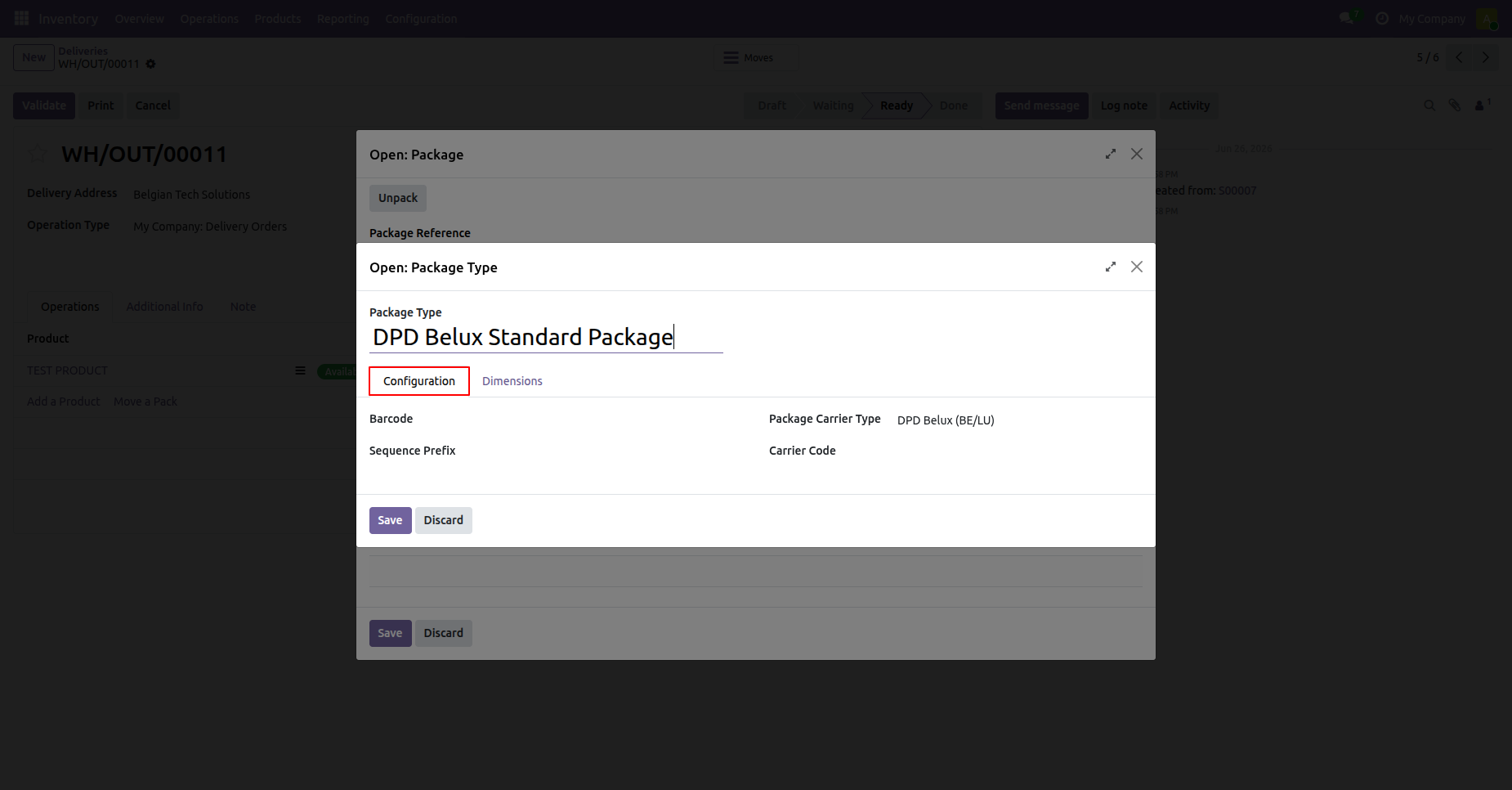Cancel the delivery order
1512x790 pixels.
(153, 105)
